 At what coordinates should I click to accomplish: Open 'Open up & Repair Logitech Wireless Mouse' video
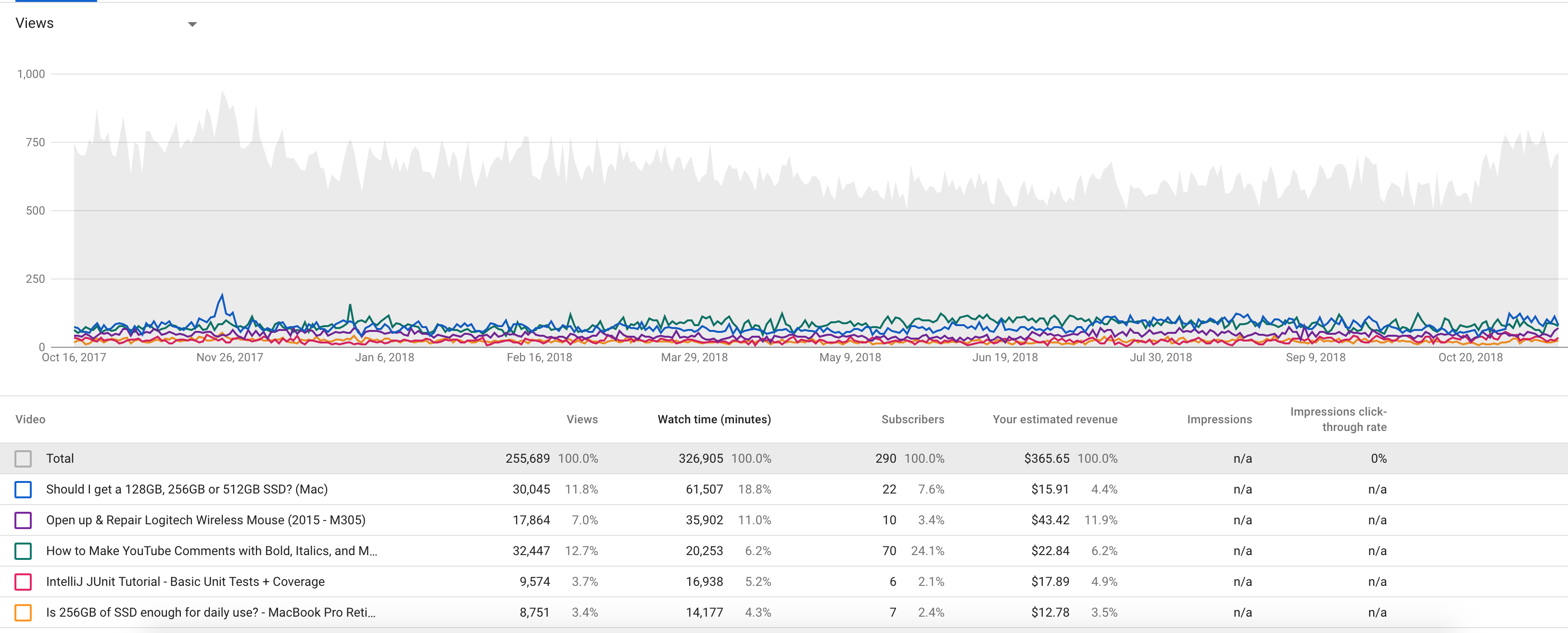point(206,520)
